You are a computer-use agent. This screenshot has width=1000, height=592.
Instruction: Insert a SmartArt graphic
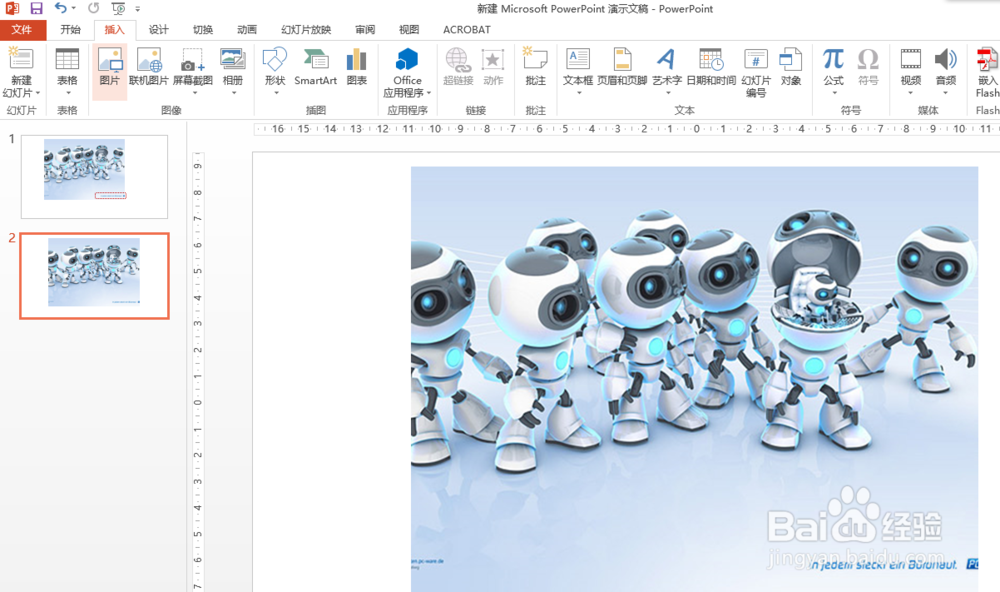pyautogui.click(x=316, y=66)
